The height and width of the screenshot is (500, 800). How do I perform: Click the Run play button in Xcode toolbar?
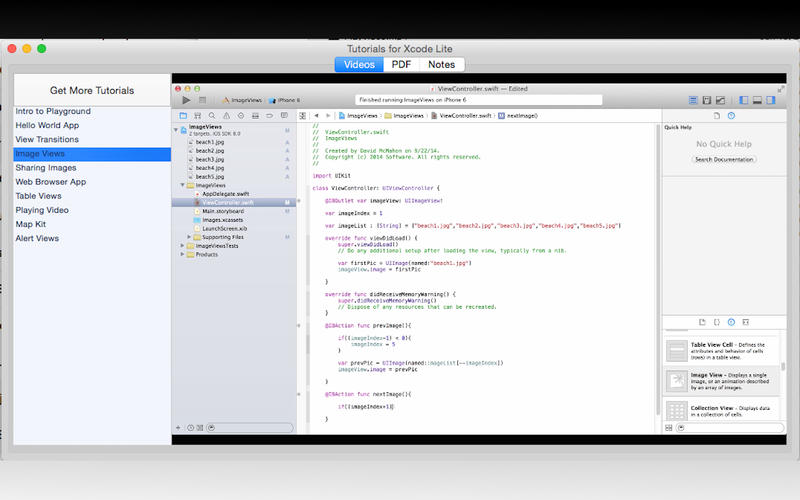(x=186, y=101)
